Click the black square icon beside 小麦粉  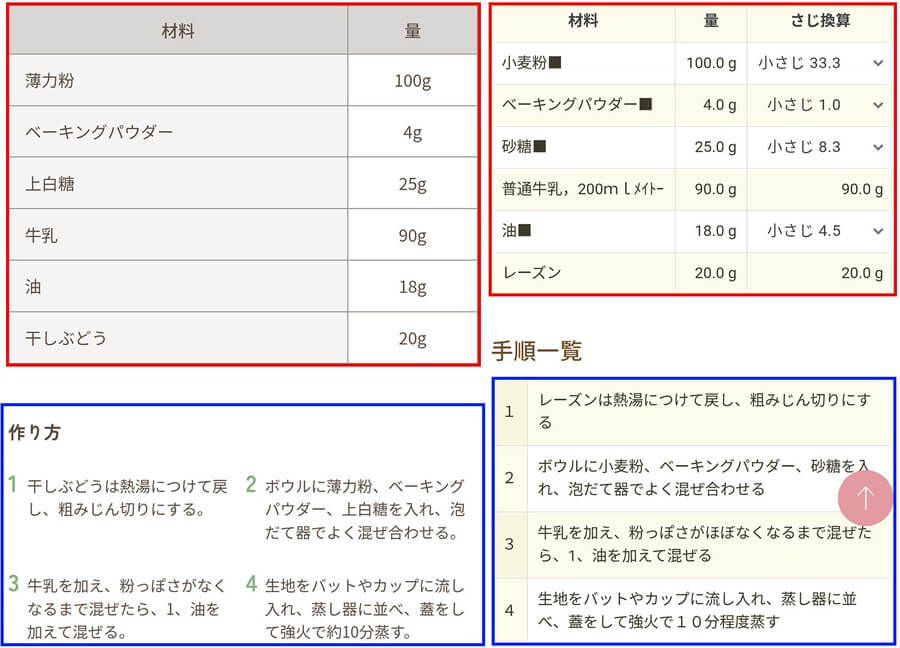coord(556,63)
